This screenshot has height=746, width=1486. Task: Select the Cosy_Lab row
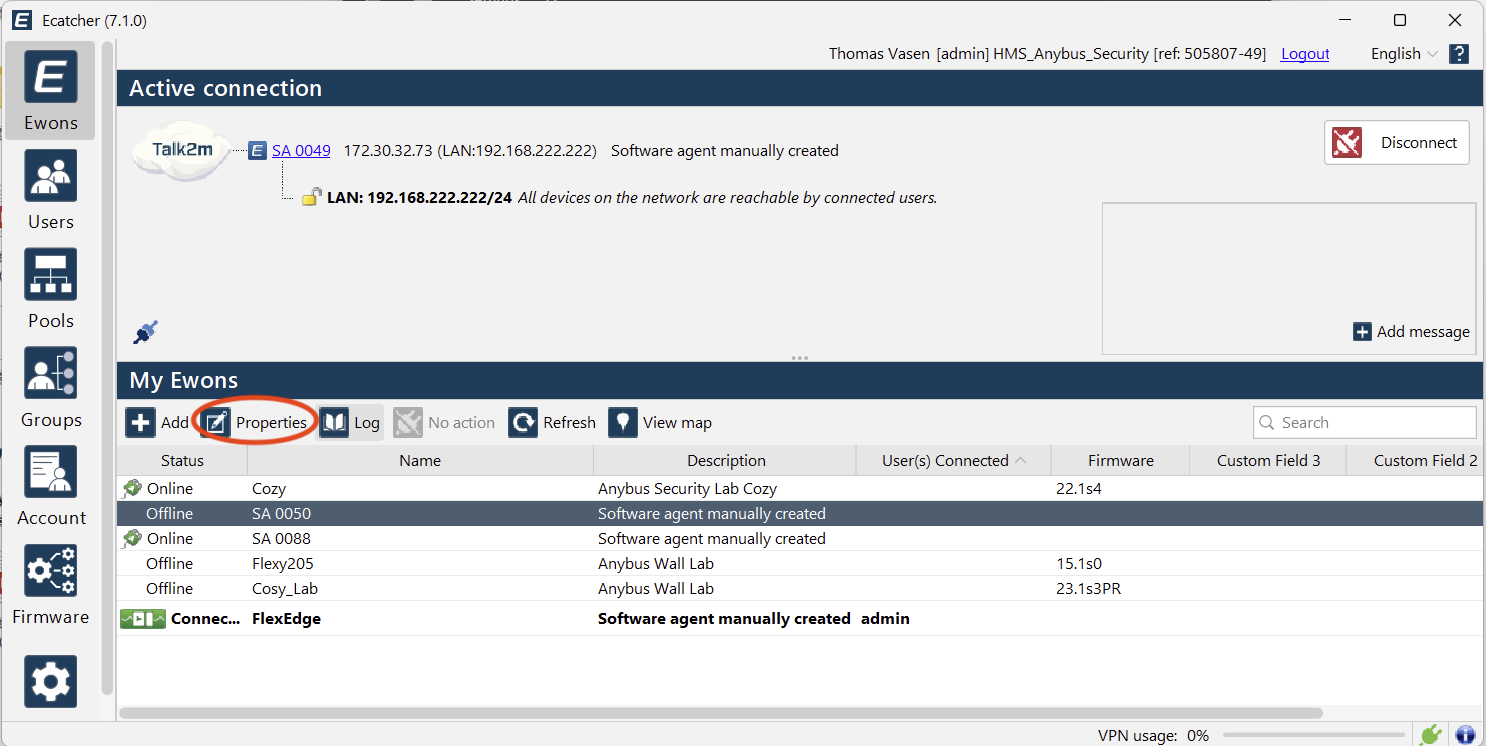coord(799,589)
